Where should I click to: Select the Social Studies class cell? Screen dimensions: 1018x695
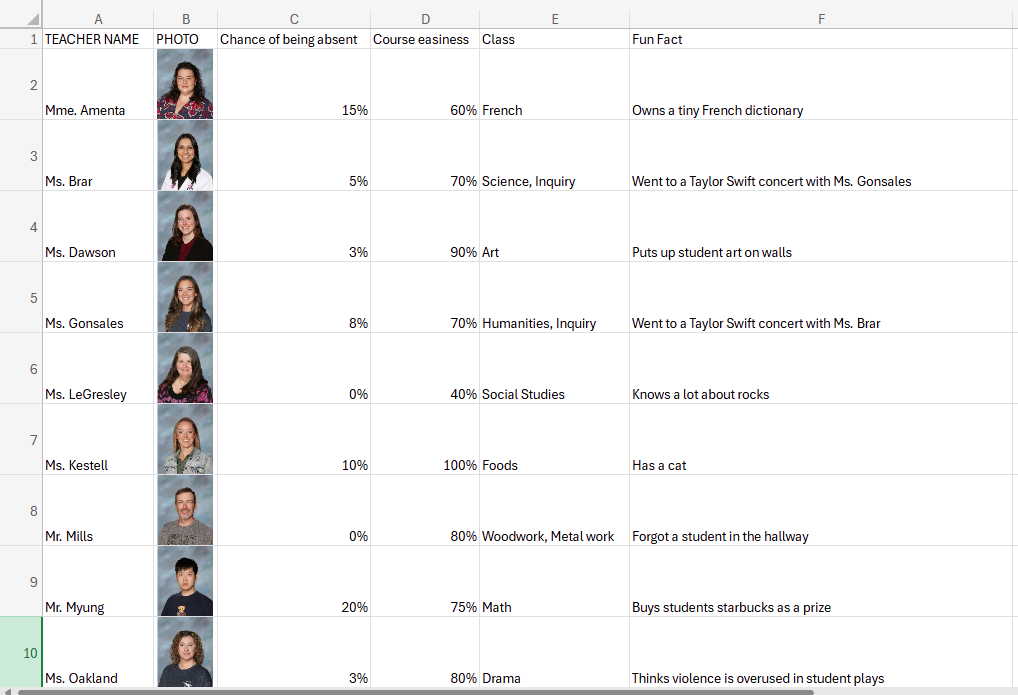tap(554, 368)
